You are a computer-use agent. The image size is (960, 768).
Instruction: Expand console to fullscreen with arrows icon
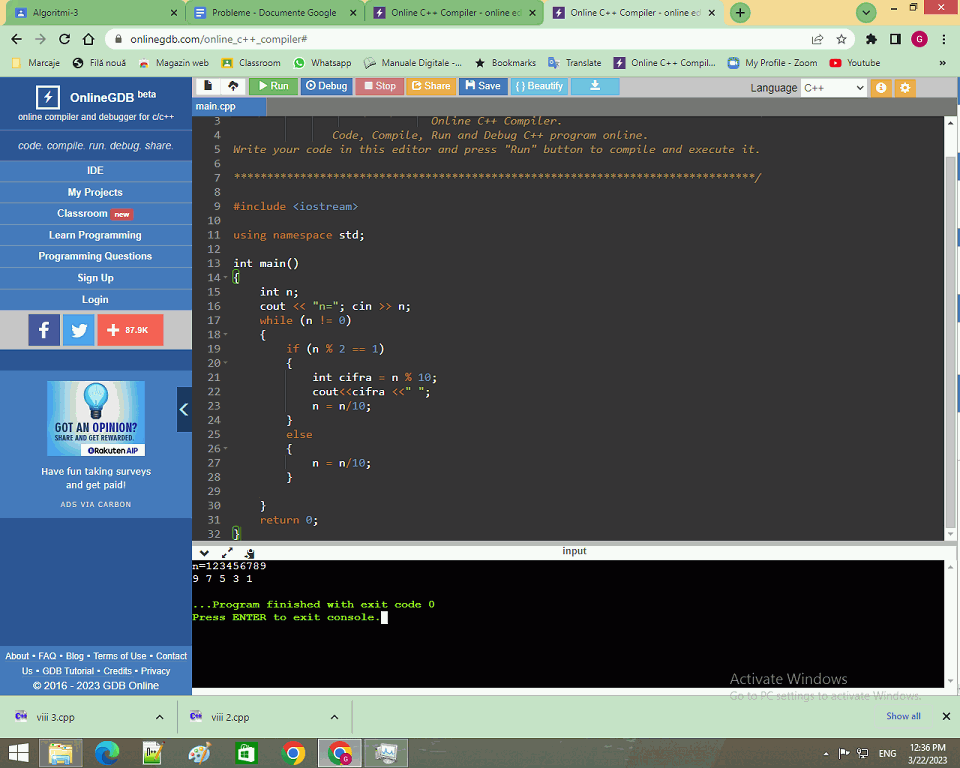pos(227,552)
